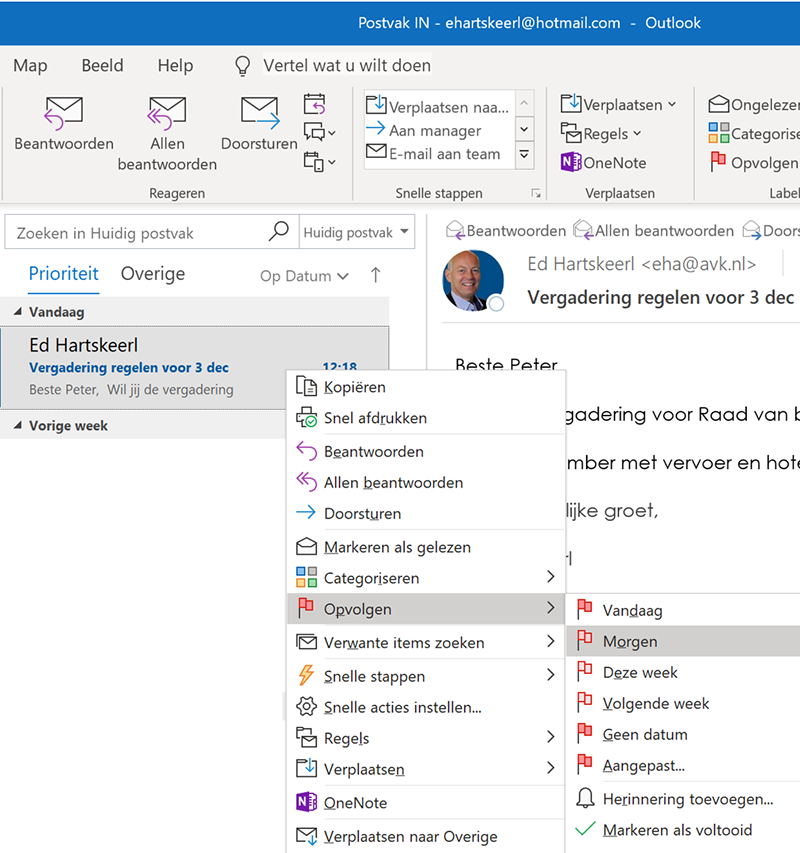Expand Verplaatsen submenu in context menu
The width and height of the screenshot is (800, 853).
point(426,769)
